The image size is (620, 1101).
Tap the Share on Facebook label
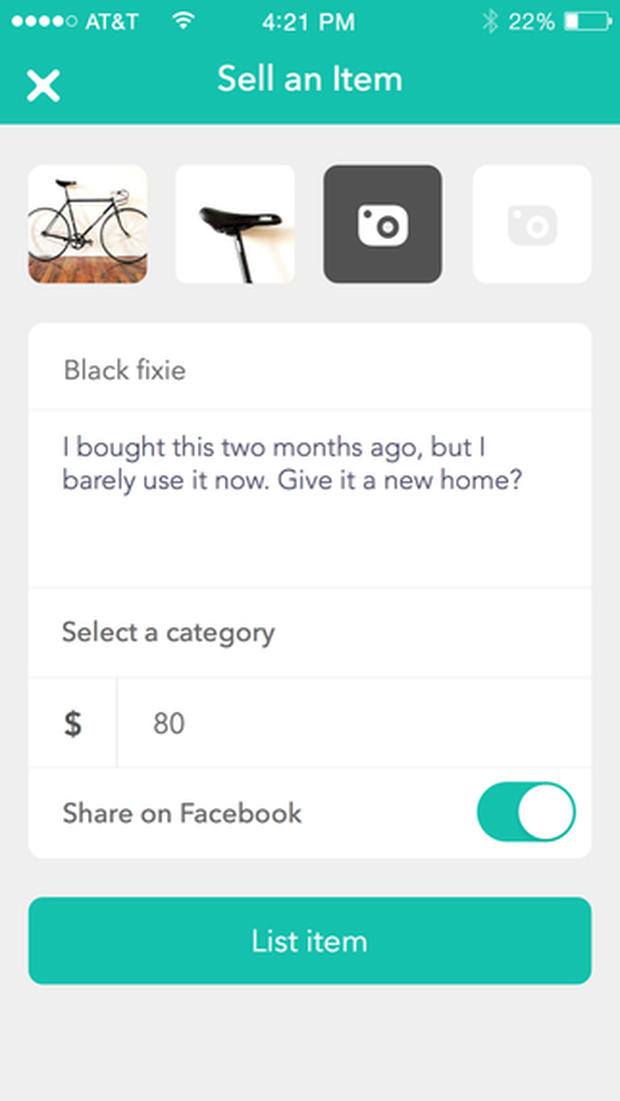[182, 813]
